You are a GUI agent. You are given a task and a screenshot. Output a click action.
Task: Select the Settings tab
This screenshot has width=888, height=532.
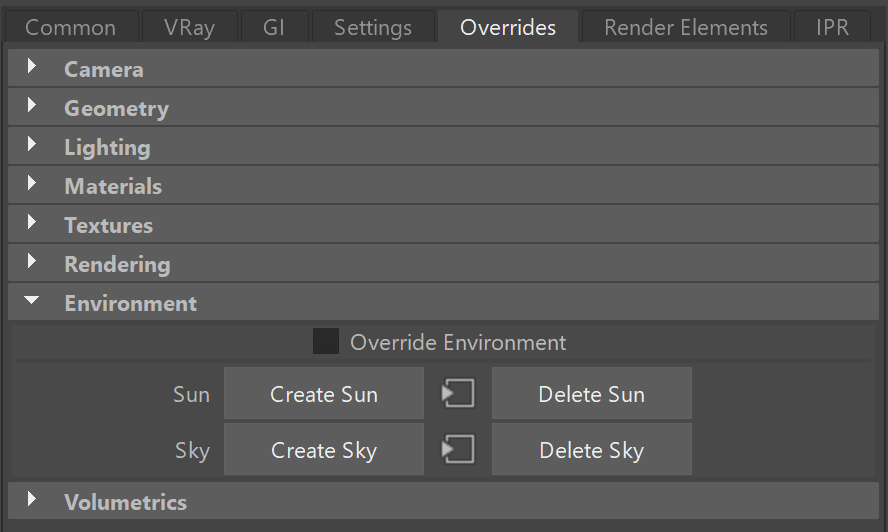click(373, 27)
